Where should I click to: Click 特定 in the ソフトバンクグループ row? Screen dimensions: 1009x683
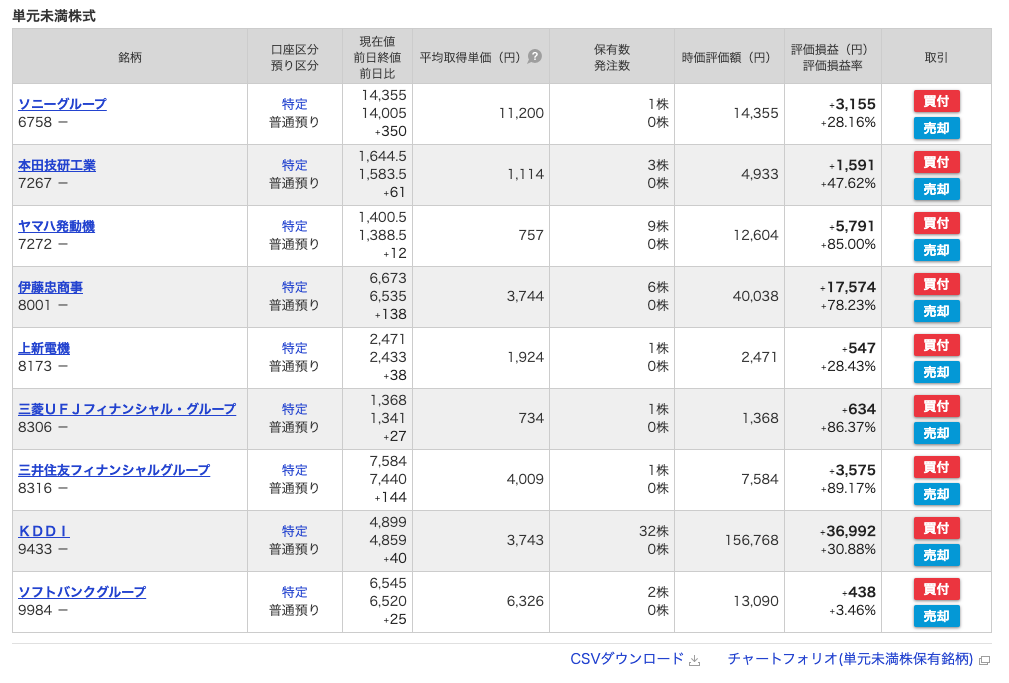pyautogui.click(x=294, y=592)
